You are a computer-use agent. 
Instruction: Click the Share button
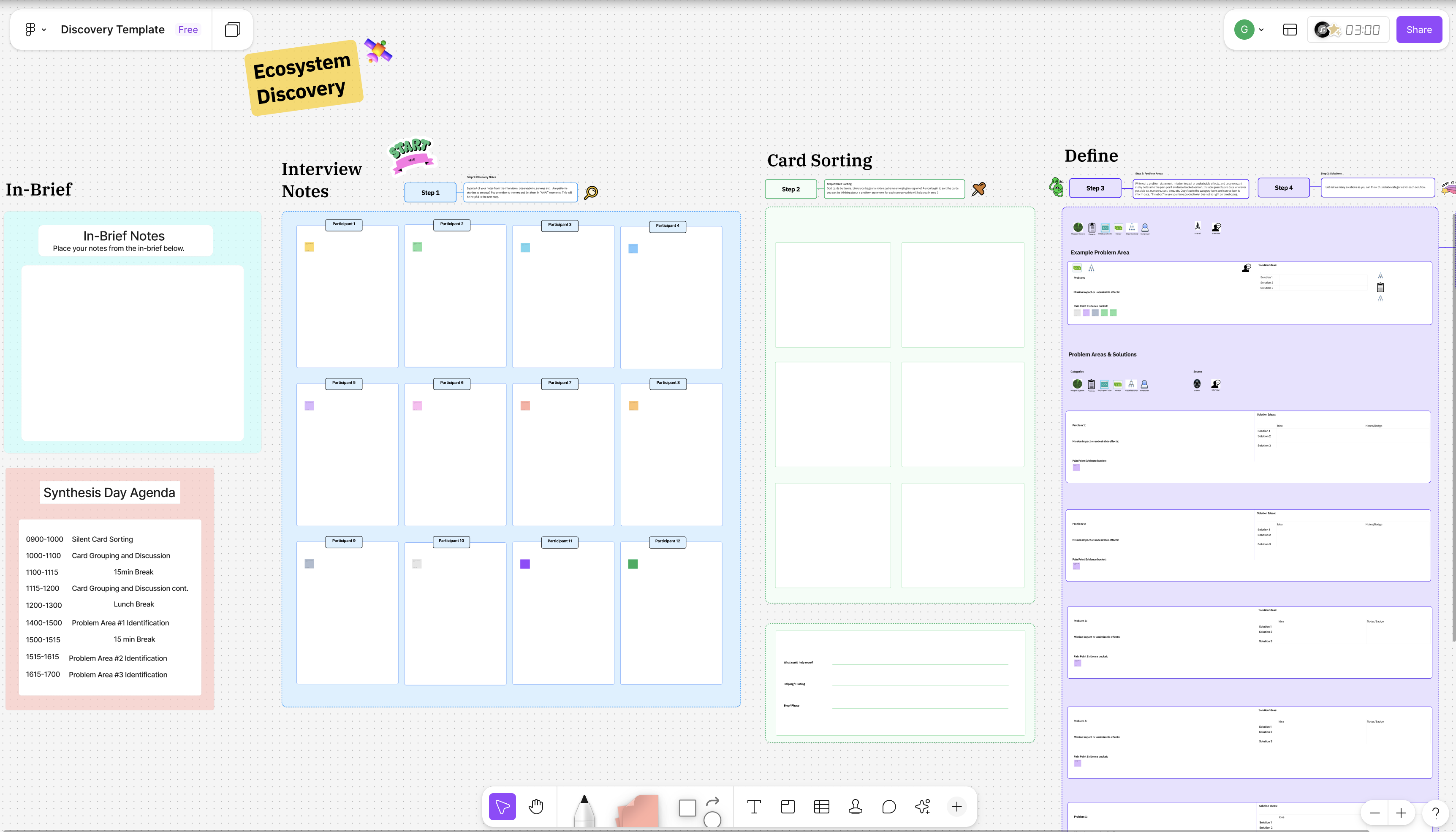tap(1419, 30)
